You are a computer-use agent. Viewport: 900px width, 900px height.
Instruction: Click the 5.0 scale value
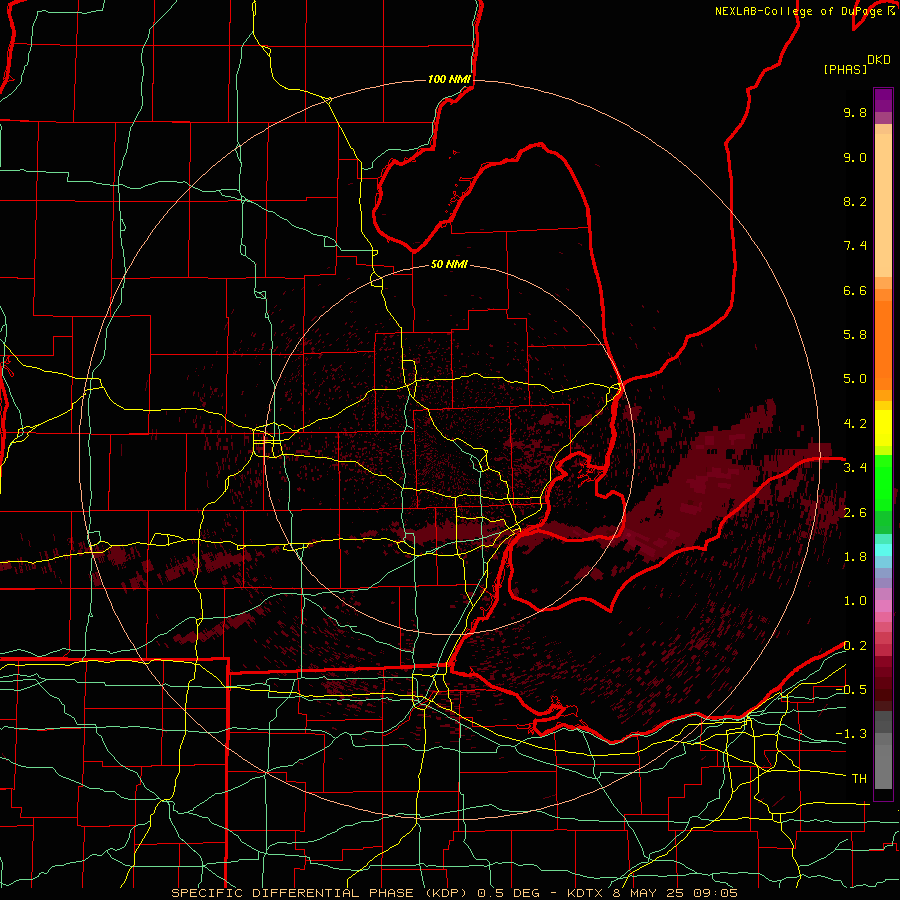pos(855,379)
